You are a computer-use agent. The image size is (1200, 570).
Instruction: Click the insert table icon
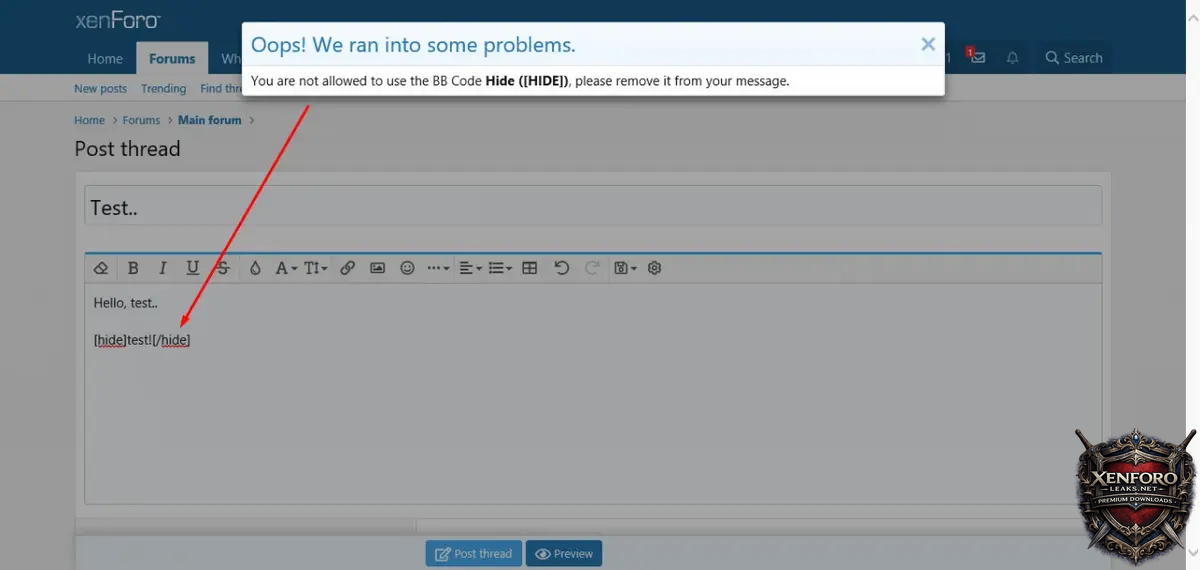(x=530, y=268)
